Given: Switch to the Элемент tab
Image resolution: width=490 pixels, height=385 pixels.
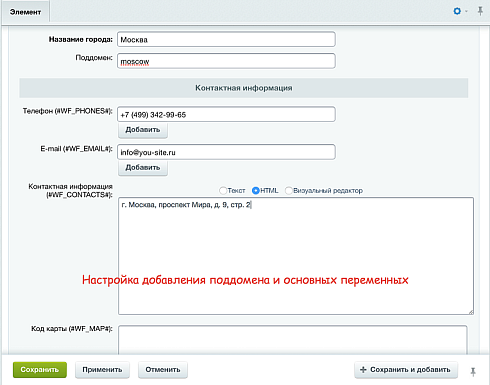Looking at the screenshot, I should tap(25, 12).
